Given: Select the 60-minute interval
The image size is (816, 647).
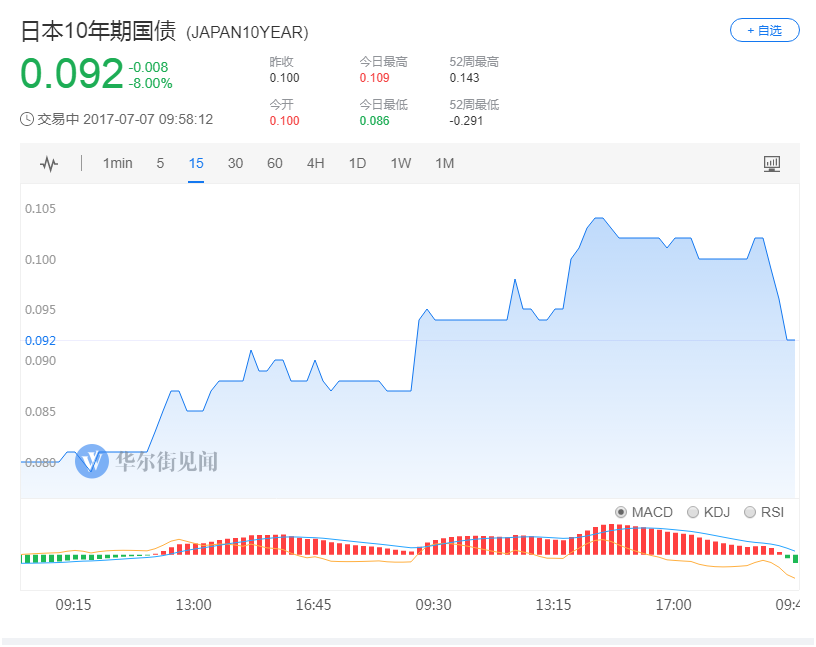Looking at the screenshot, I should [x=274, y=162].
